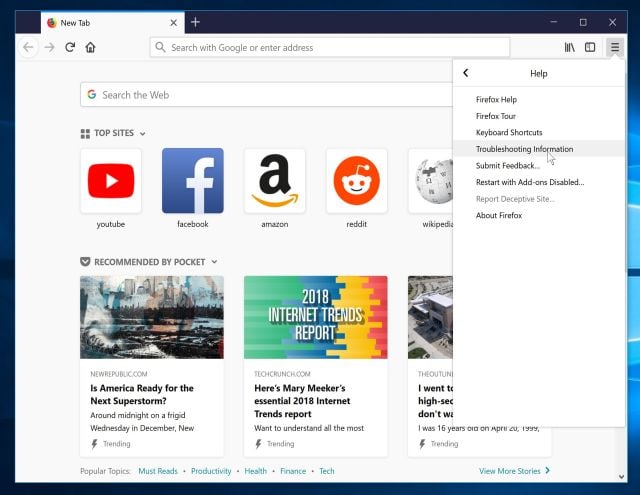Open the Health topic link
The image size is (640, 495).
point(256,471)
